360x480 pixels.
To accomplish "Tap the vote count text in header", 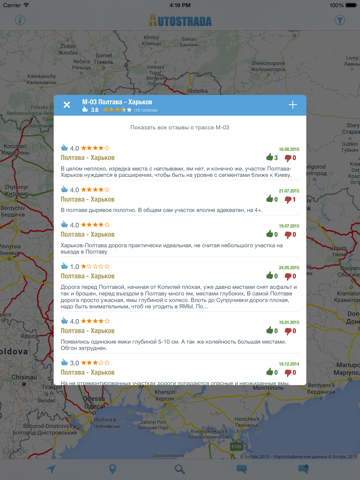I will (x=146, y=110).
